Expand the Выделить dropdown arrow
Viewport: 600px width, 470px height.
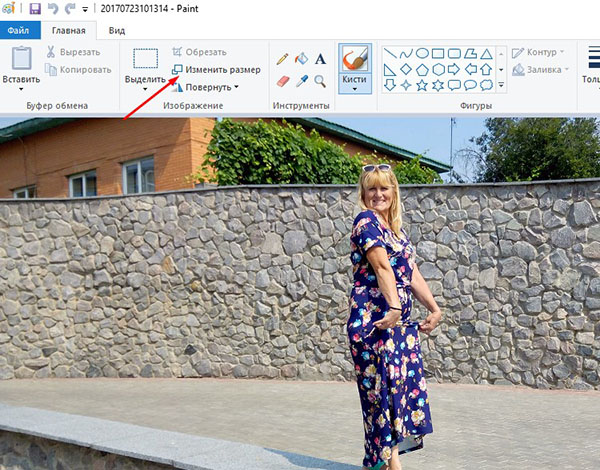point(145,89)
